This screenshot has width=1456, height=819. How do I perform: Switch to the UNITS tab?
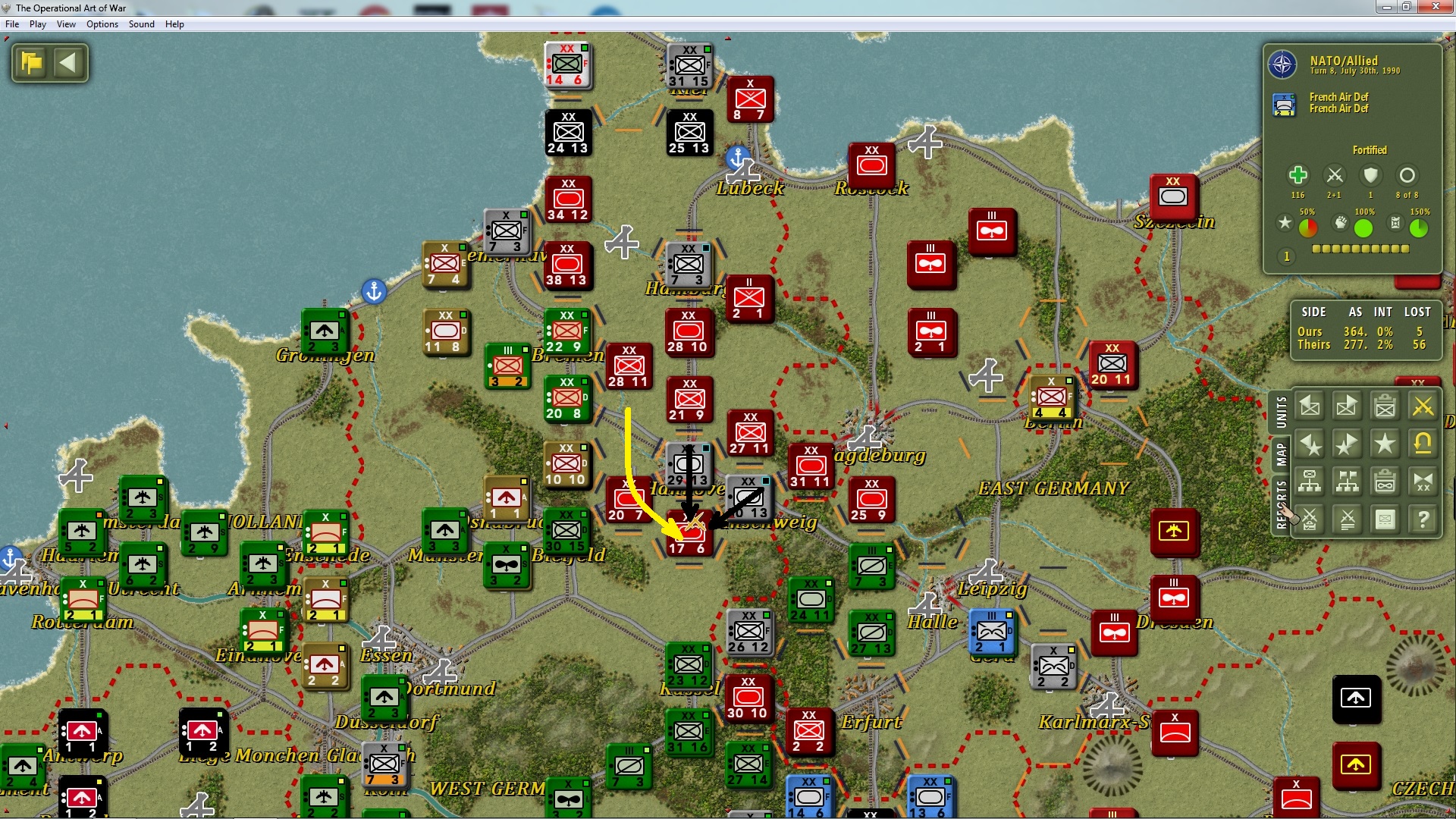point(1281,413)
